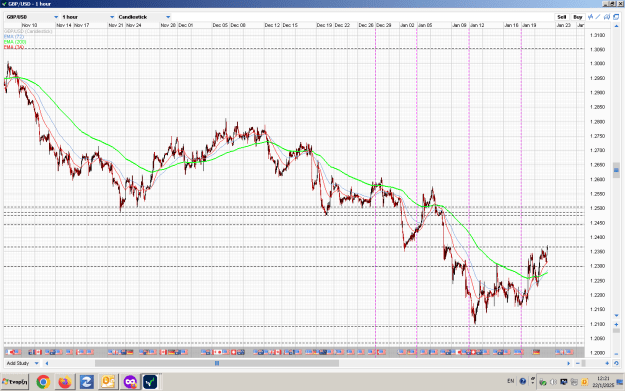Click the horizontal scrollbar thumb handle

coord(217,363)
